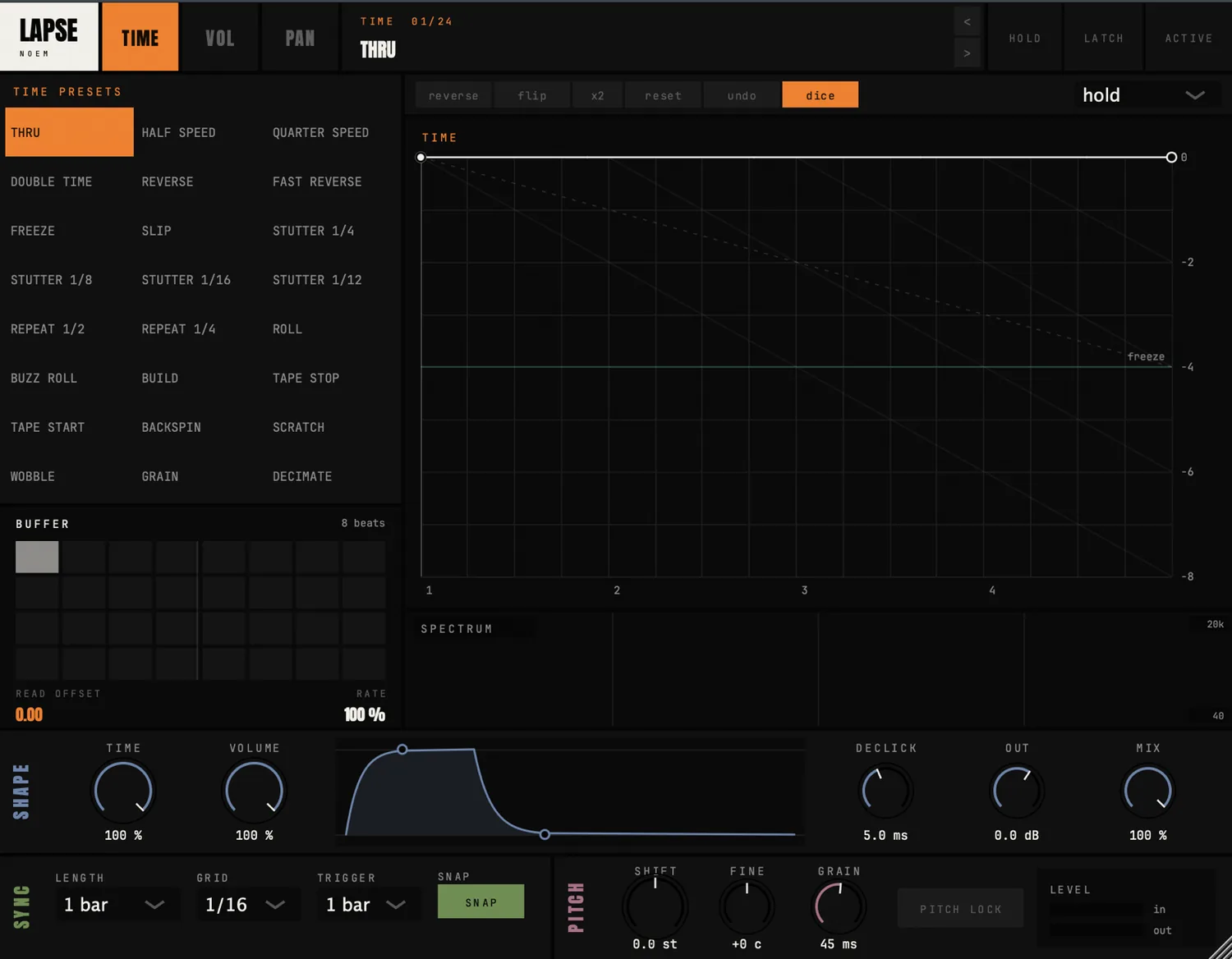Click the envelope release end node

545,834
